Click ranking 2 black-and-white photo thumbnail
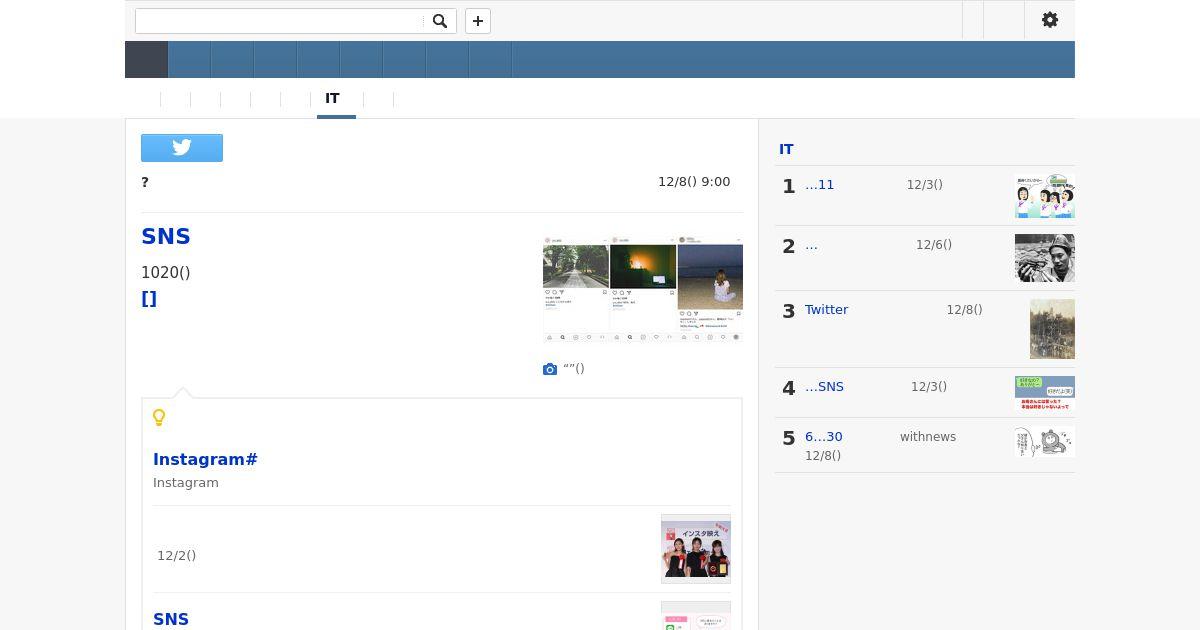1200x630 pixels. click(1044, 258)
